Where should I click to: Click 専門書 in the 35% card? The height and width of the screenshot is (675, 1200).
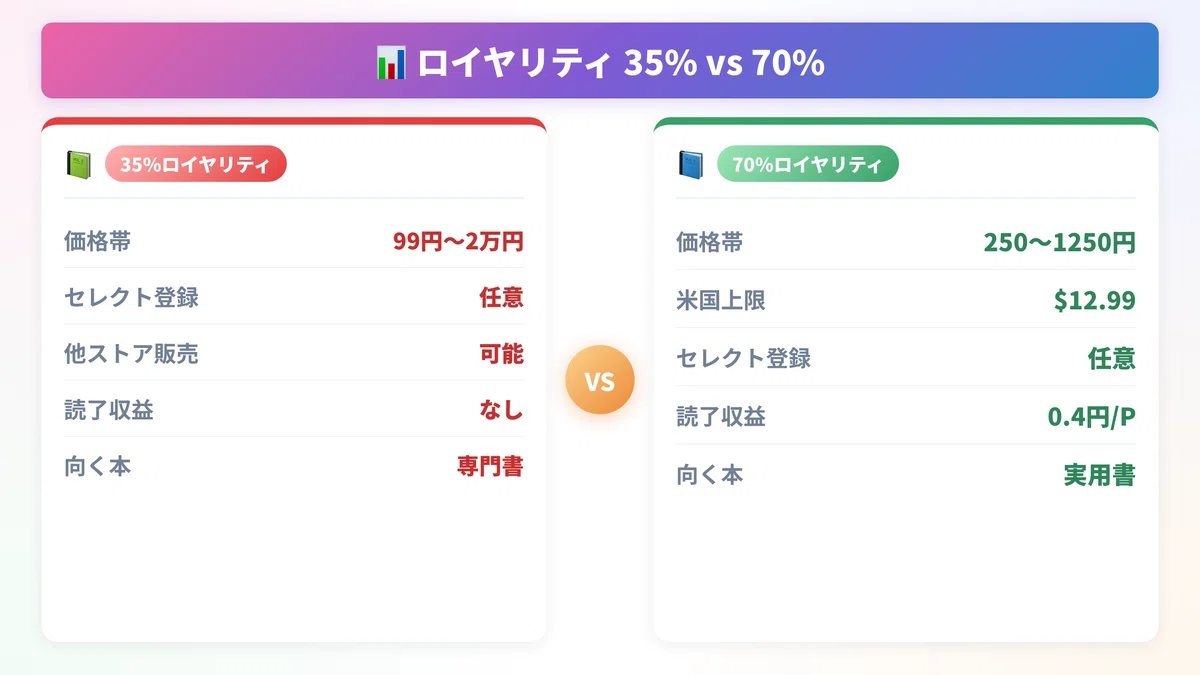[x=490, y=466]
